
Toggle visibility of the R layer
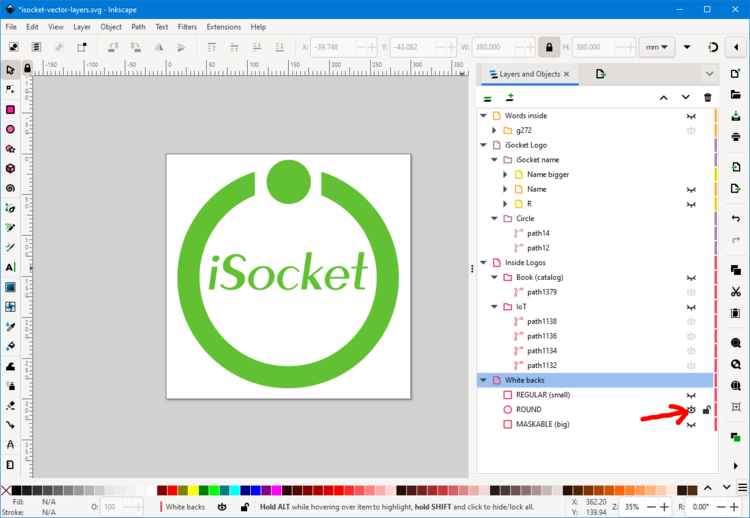tap(691, 204)
